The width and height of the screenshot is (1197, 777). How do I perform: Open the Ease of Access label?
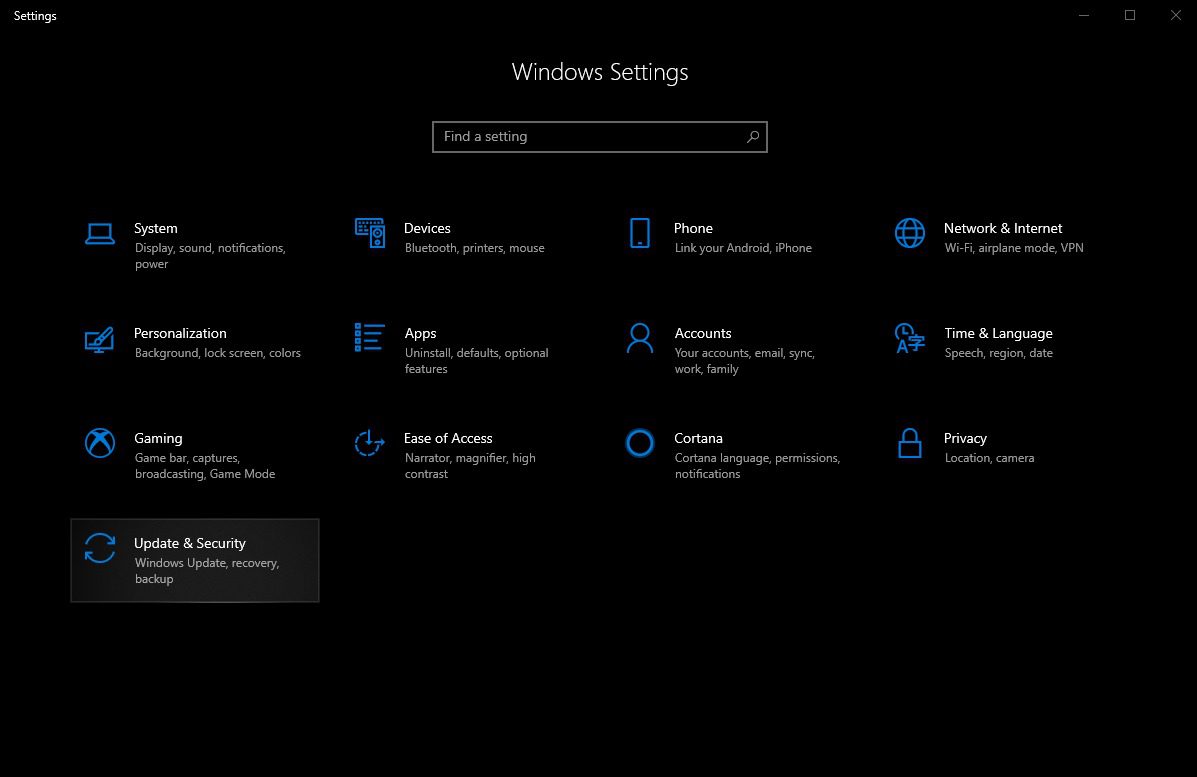click(448, 438)
